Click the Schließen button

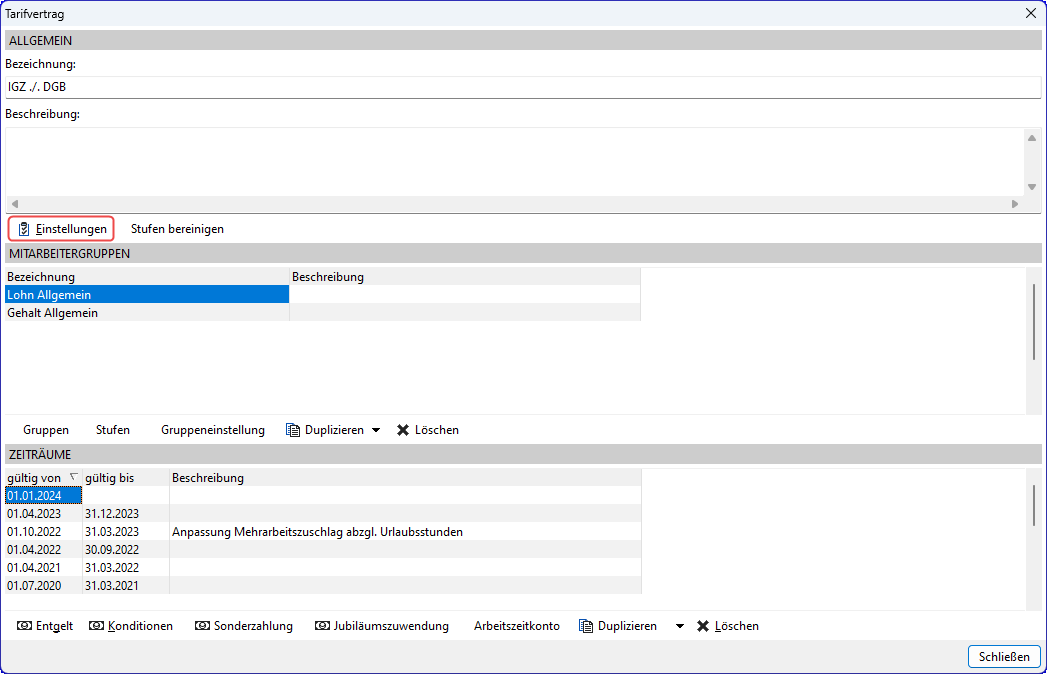click(1004, 657)
